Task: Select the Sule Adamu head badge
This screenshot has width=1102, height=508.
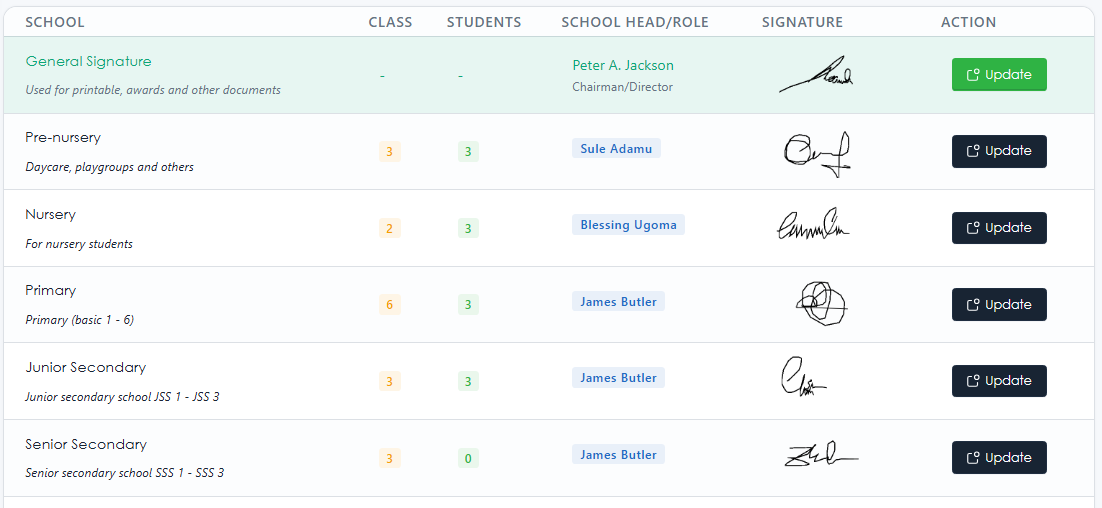Action: click(616, 148)
